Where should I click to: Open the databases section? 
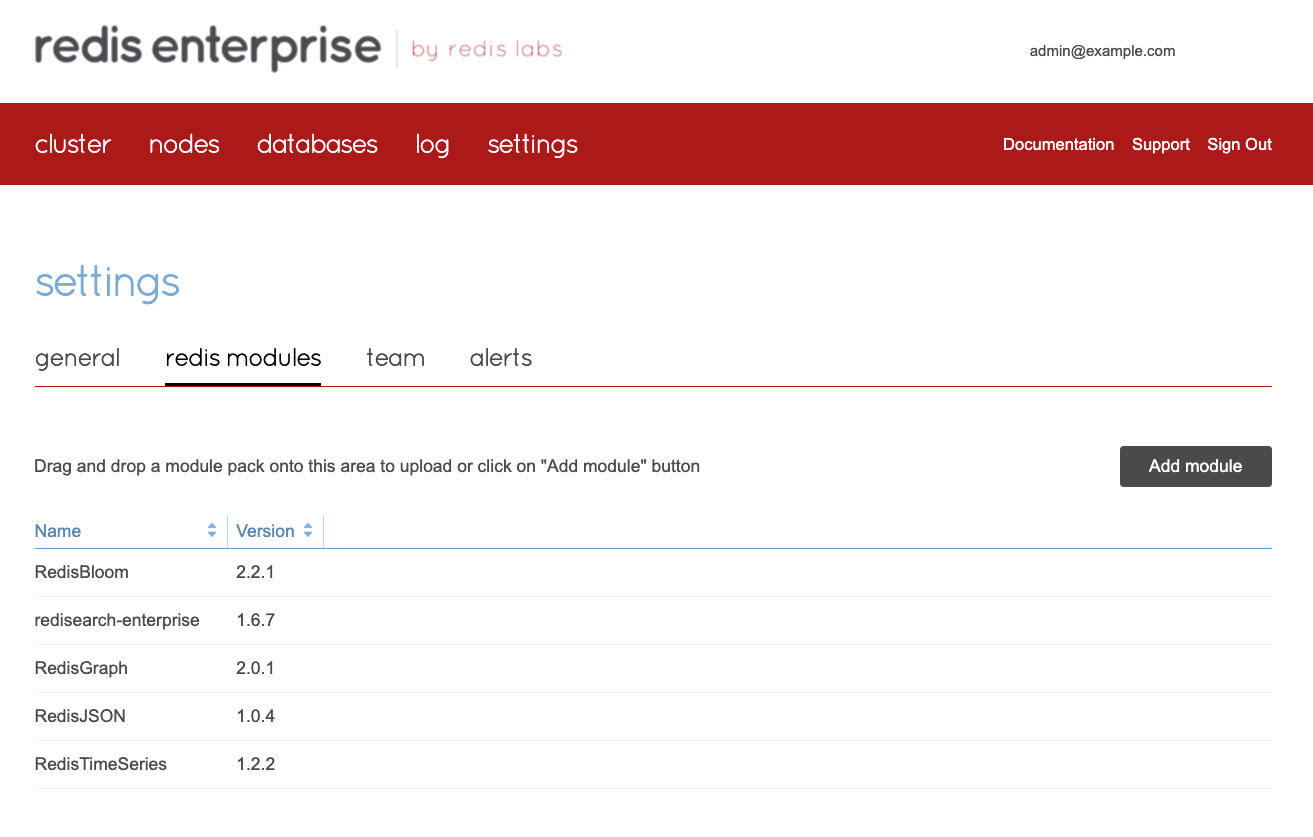point(317,144)
